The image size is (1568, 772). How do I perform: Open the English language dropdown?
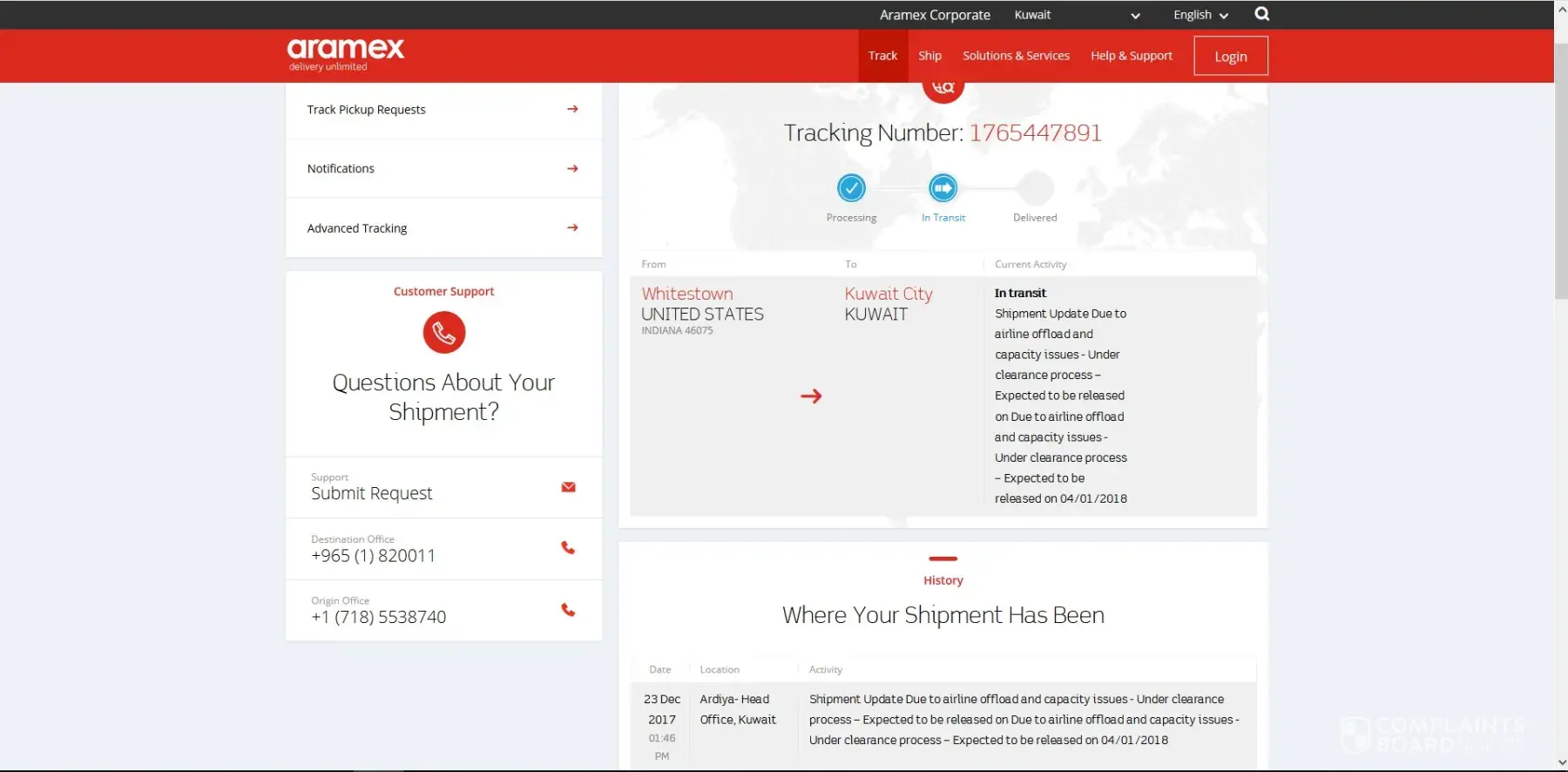pos(1200,15)
